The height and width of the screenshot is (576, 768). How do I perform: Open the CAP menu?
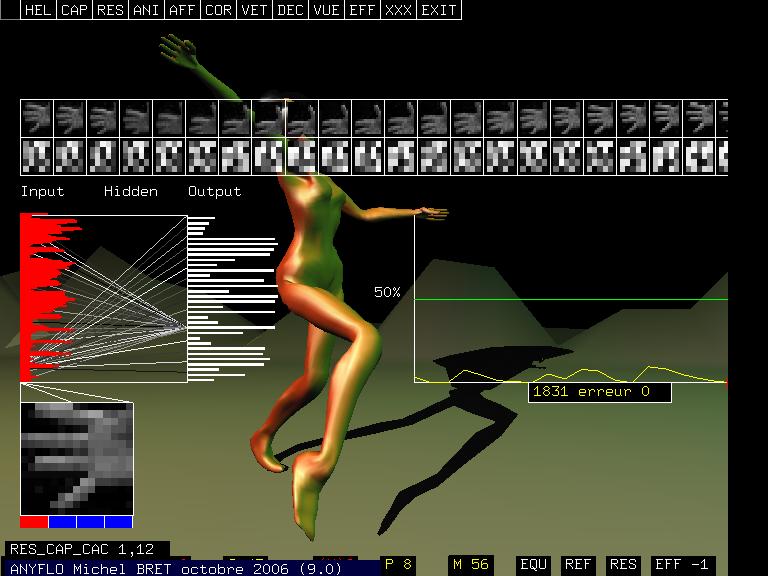75,10
